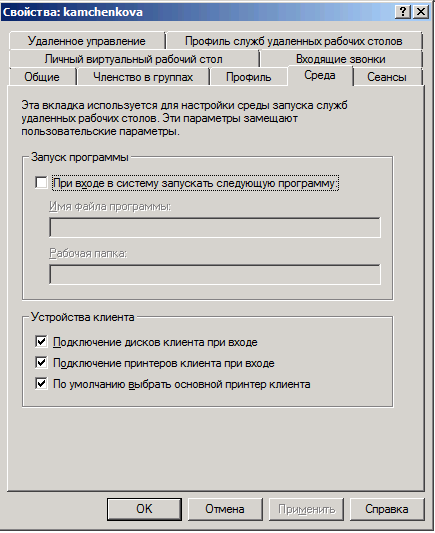Uncheck Подключение дисков клиента при входе

coord(41,342)
